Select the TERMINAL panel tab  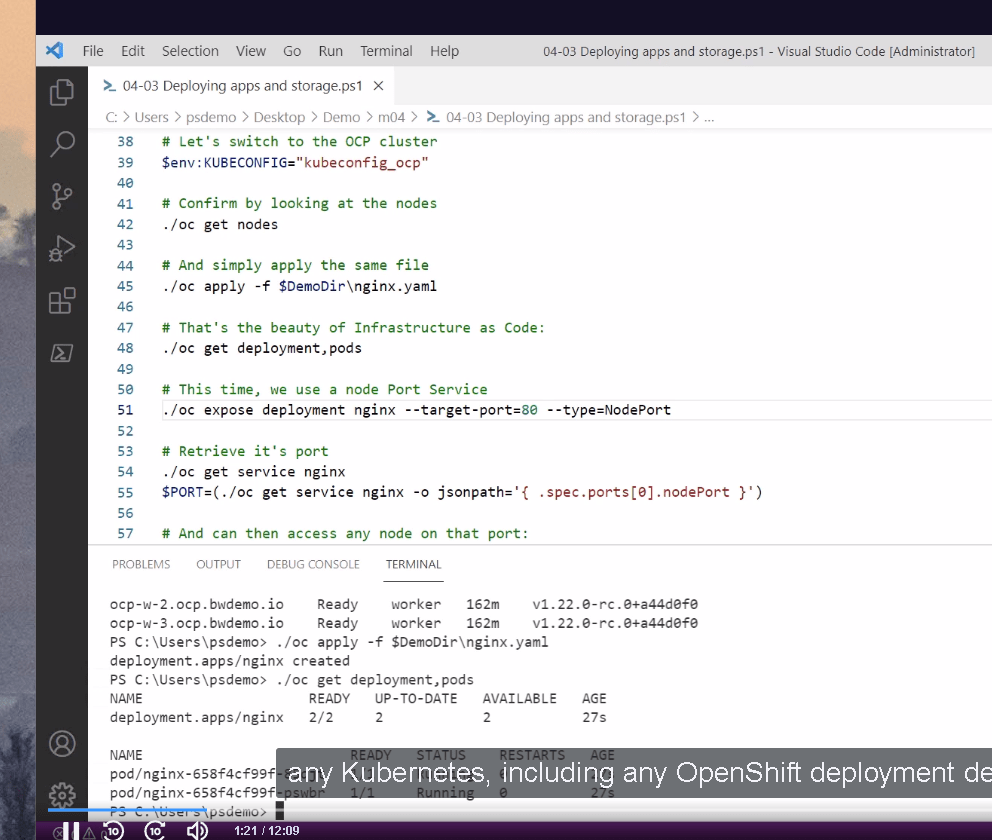(x=414, y=564)
